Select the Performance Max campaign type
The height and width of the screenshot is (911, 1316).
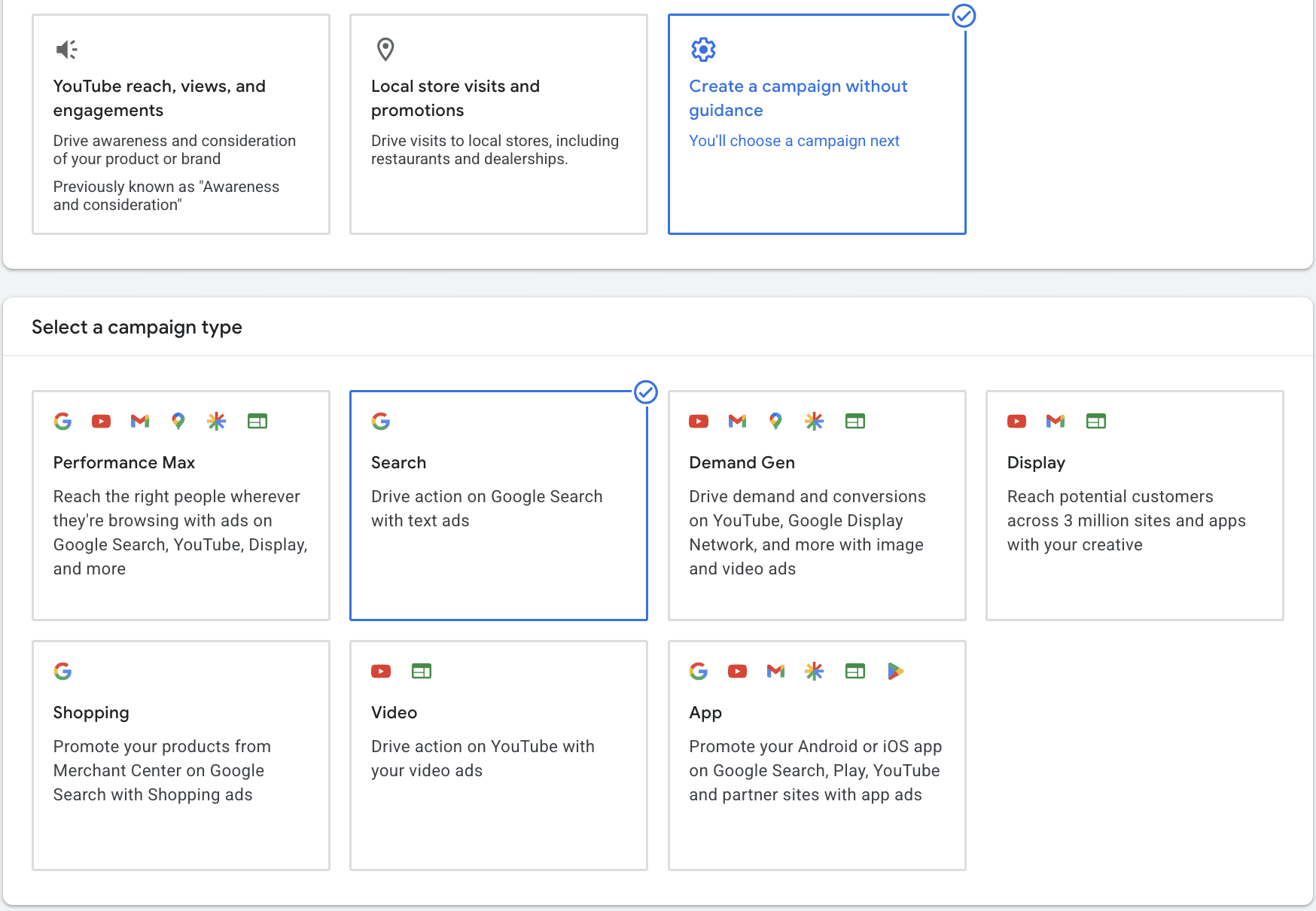point(181,505)
